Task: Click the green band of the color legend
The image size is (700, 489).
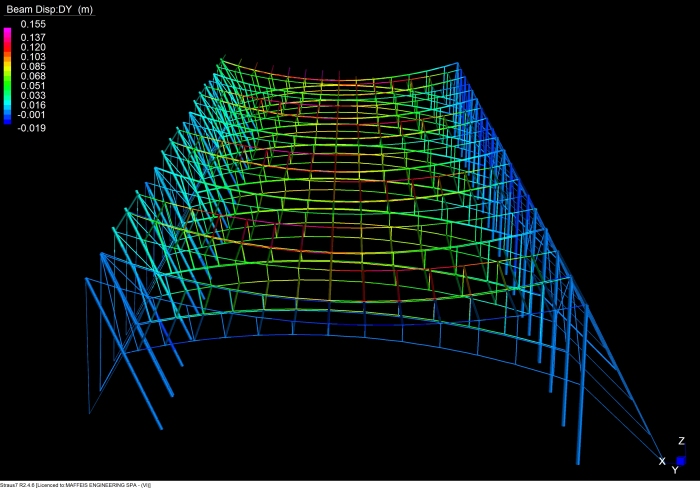Action: (x=8, y=80)
